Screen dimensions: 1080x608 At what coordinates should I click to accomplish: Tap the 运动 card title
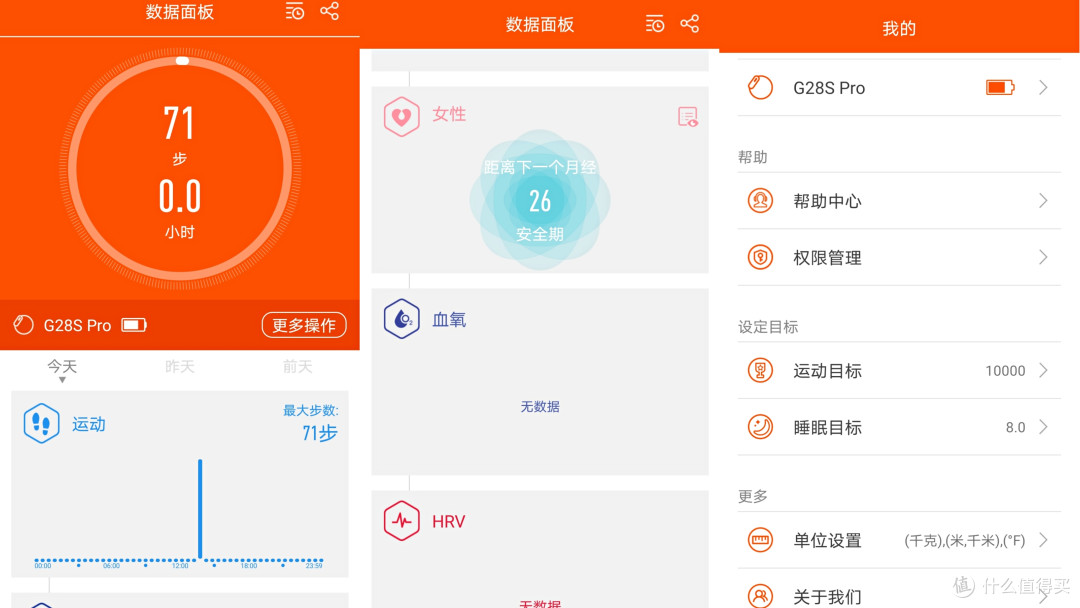tap(89, 424)
